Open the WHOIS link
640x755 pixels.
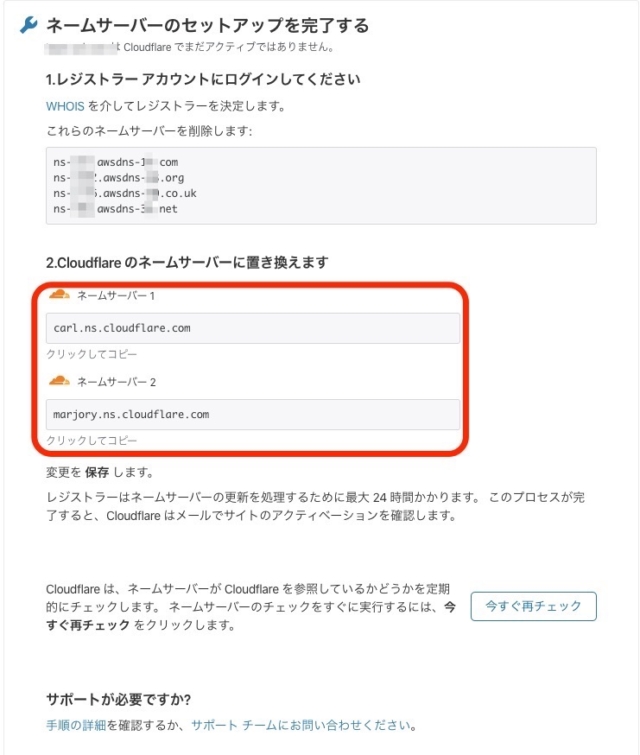coord(65,106)
